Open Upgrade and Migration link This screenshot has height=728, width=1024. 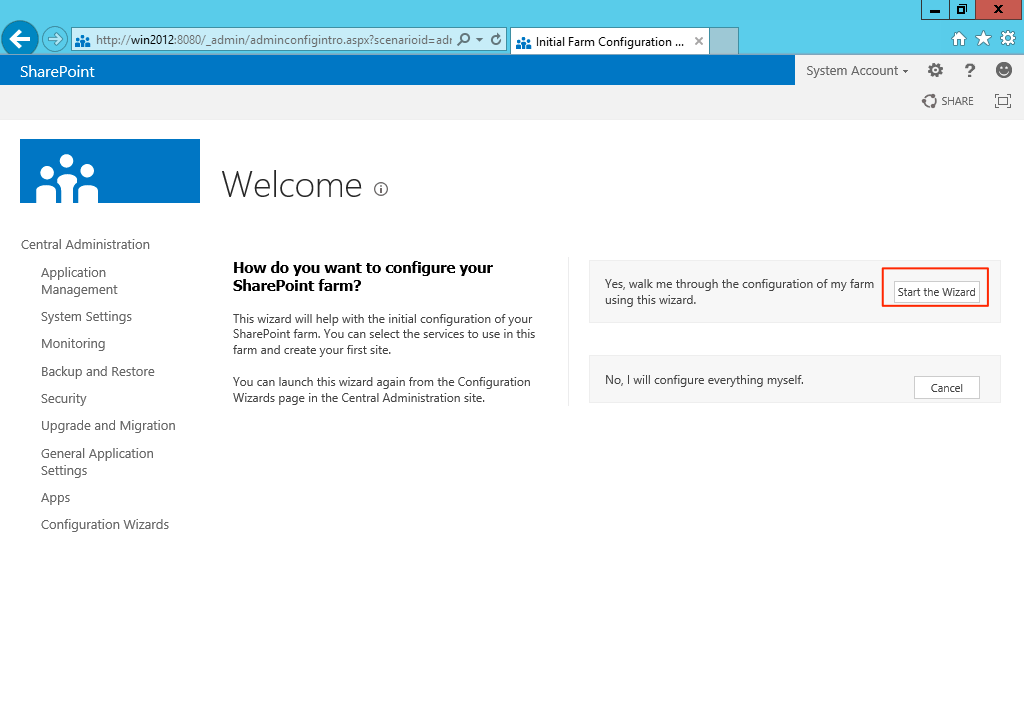tap(108, 426)
